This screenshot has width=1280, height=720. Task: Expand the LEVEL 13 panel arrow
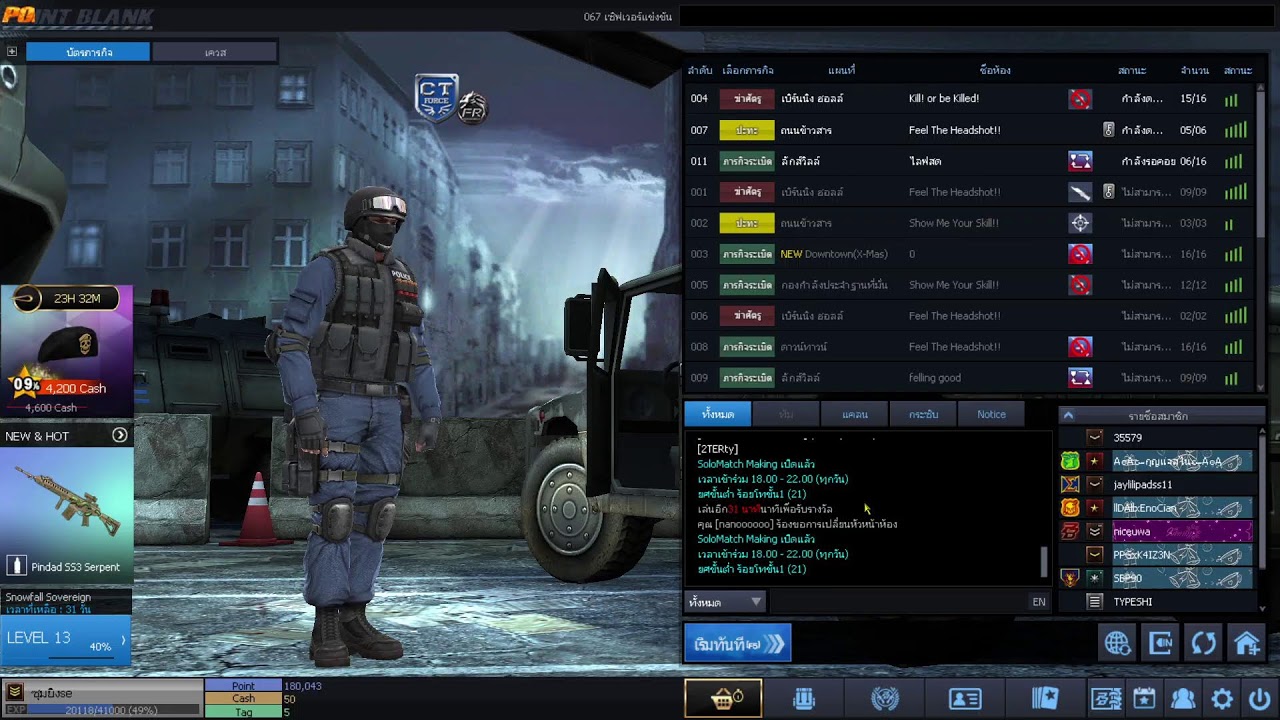pos(123,640)
